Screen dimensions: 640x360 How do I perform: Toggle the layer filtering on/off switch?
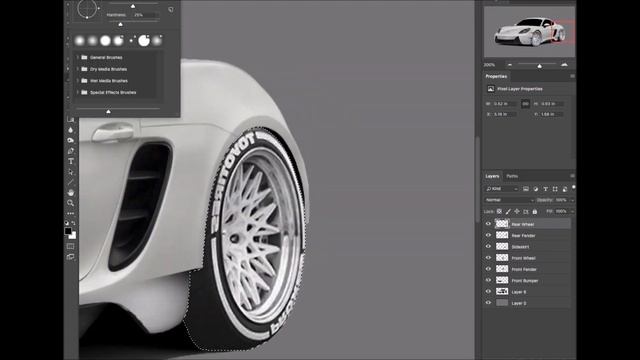pos(573,187)
